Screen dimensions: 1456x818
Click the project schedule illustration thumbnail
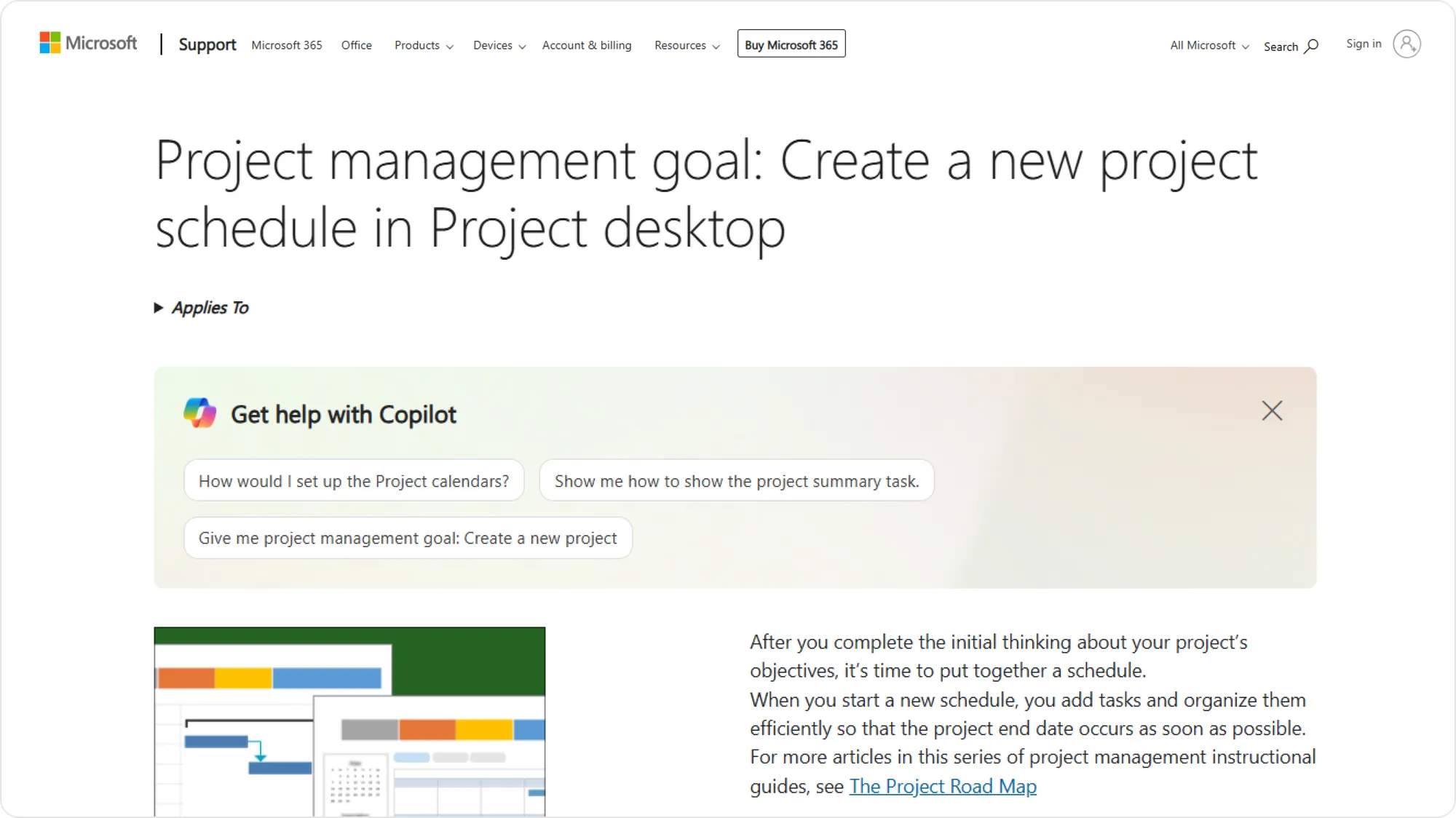[349, 721]
